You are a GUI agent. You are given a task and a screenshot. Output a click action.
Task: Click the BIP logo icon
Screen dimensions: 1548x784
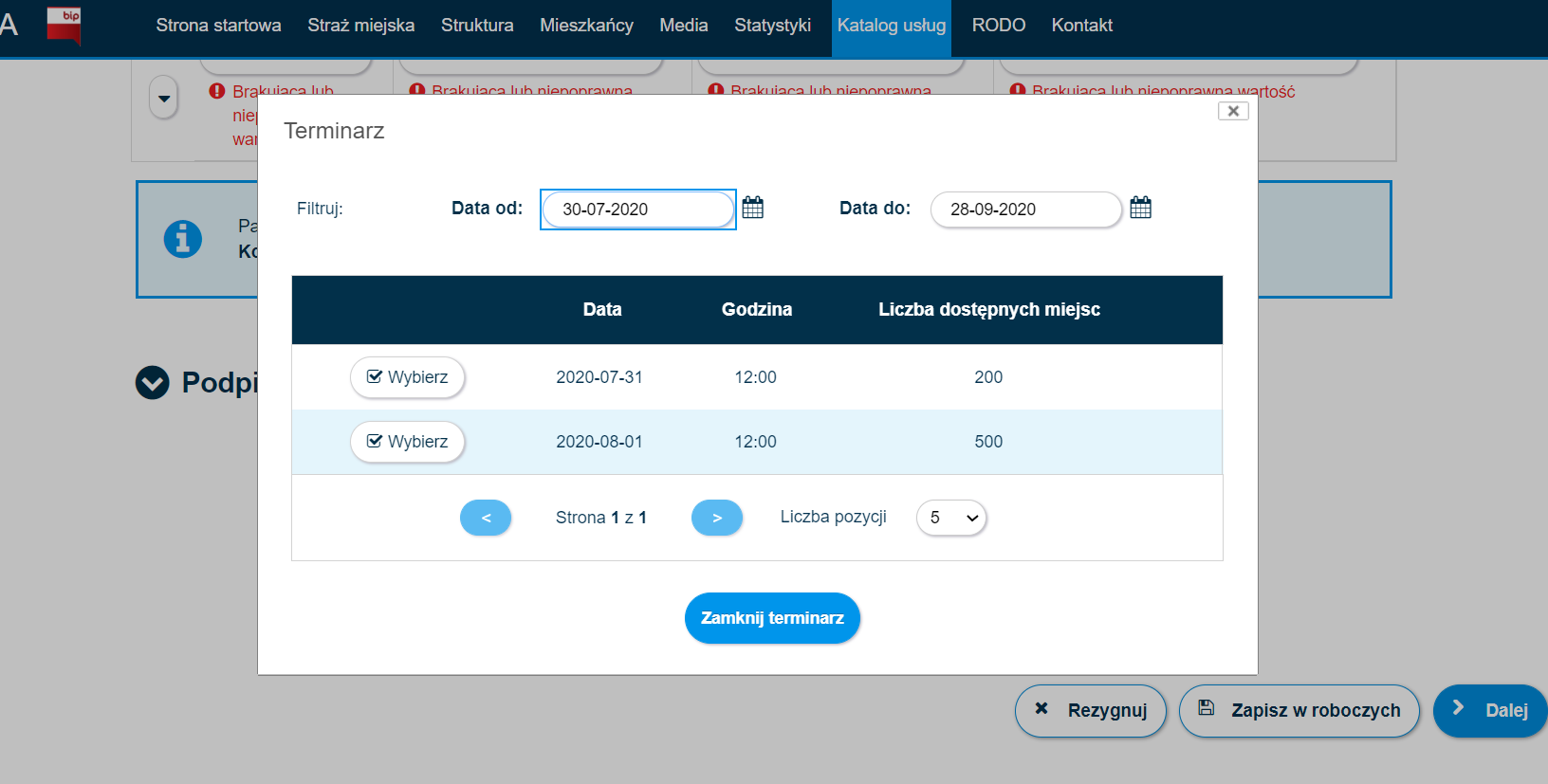click(64, 26)
